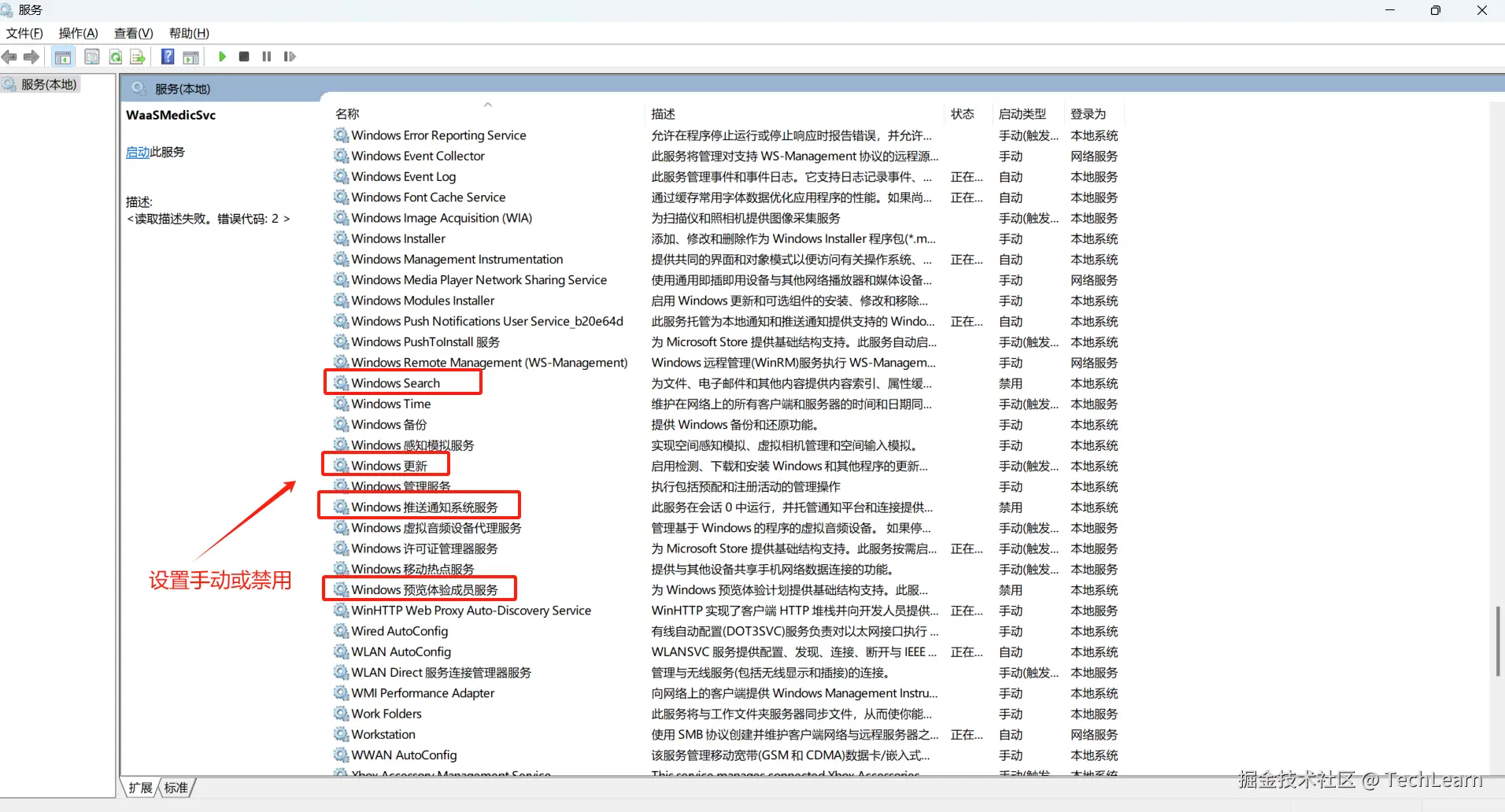This screenshot has width=1505, height=812.
Task: Switch to the 扩展 tab
Action: point(141,788)
